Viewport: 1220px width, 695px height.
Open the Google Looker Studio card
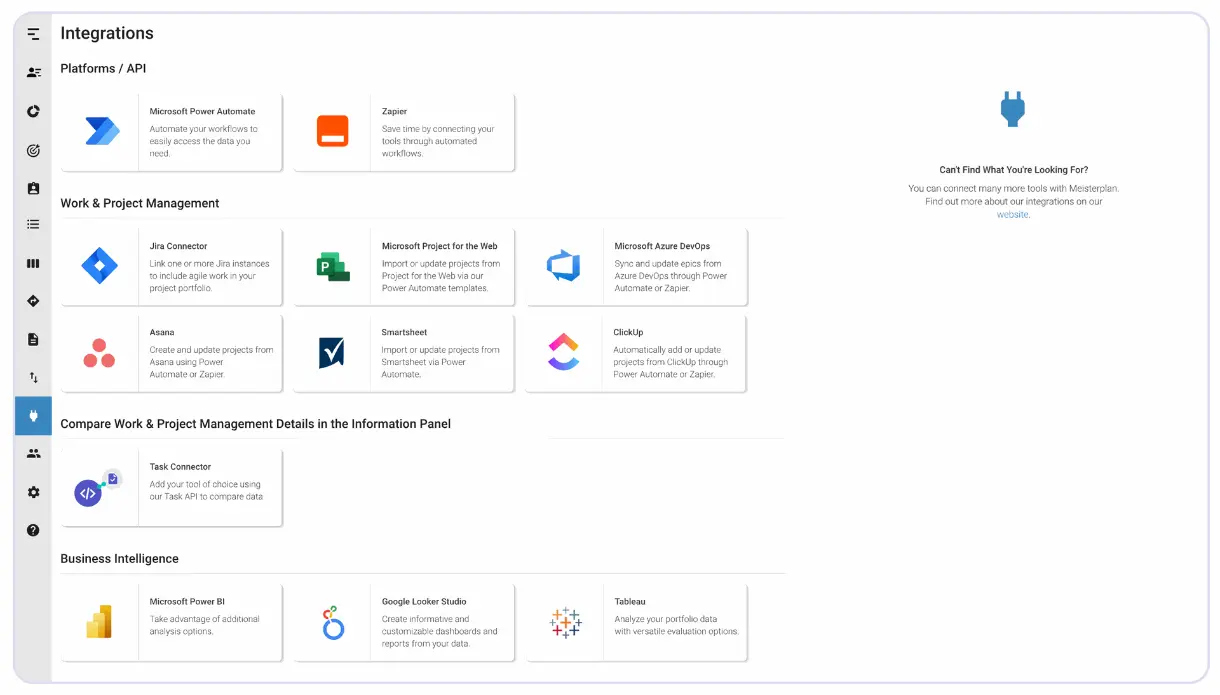[404, 623]
